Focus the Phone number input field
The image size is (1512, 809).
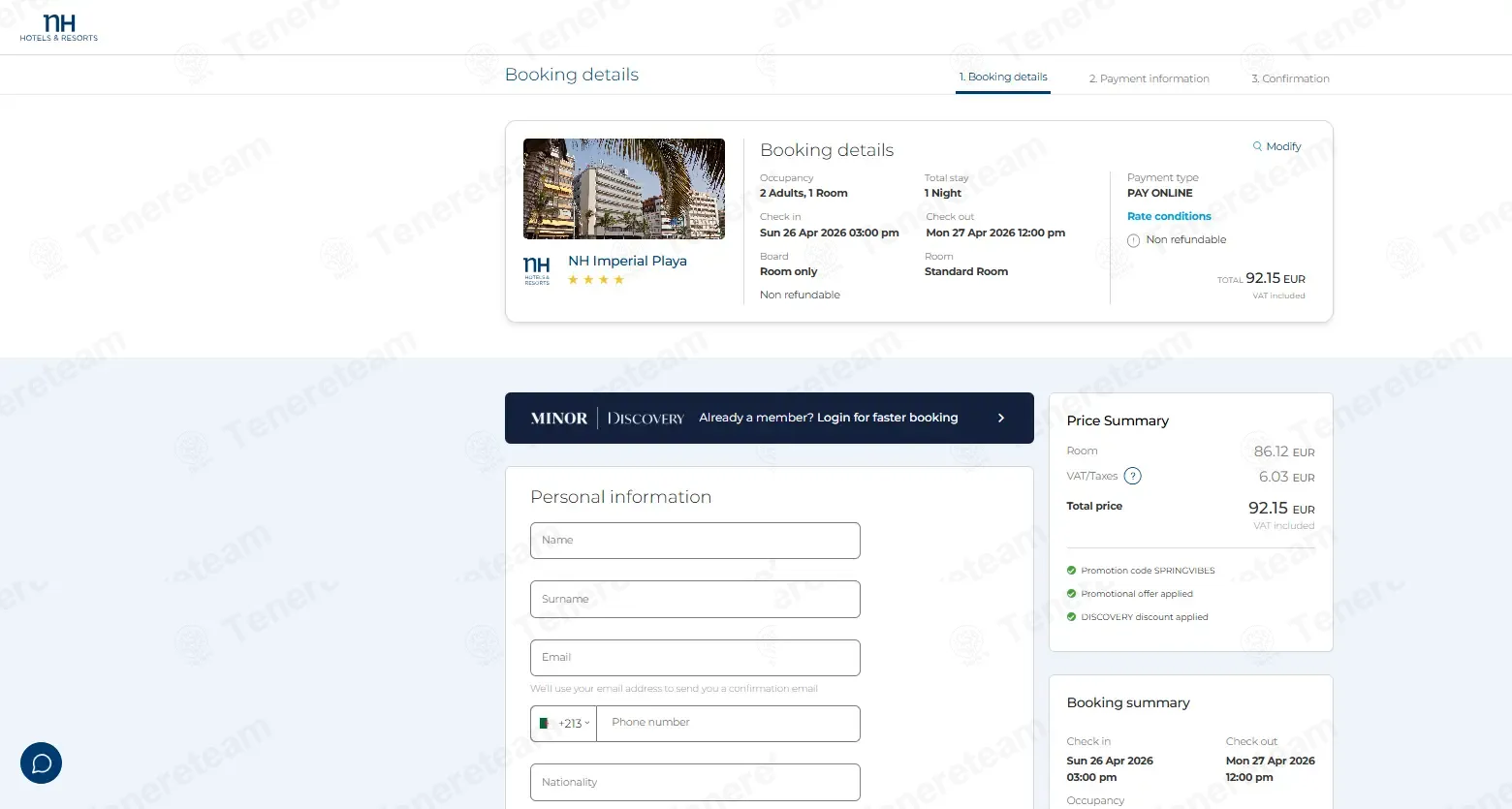[x=728, y=724]
